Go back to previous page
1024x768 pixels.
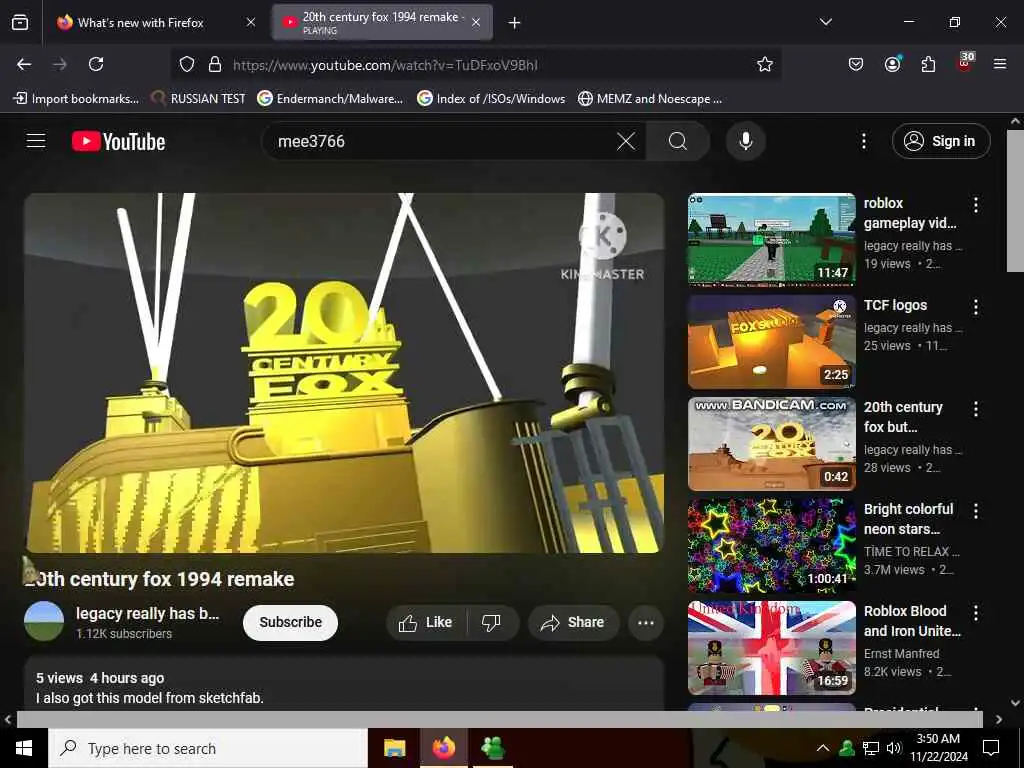[24, 64]
